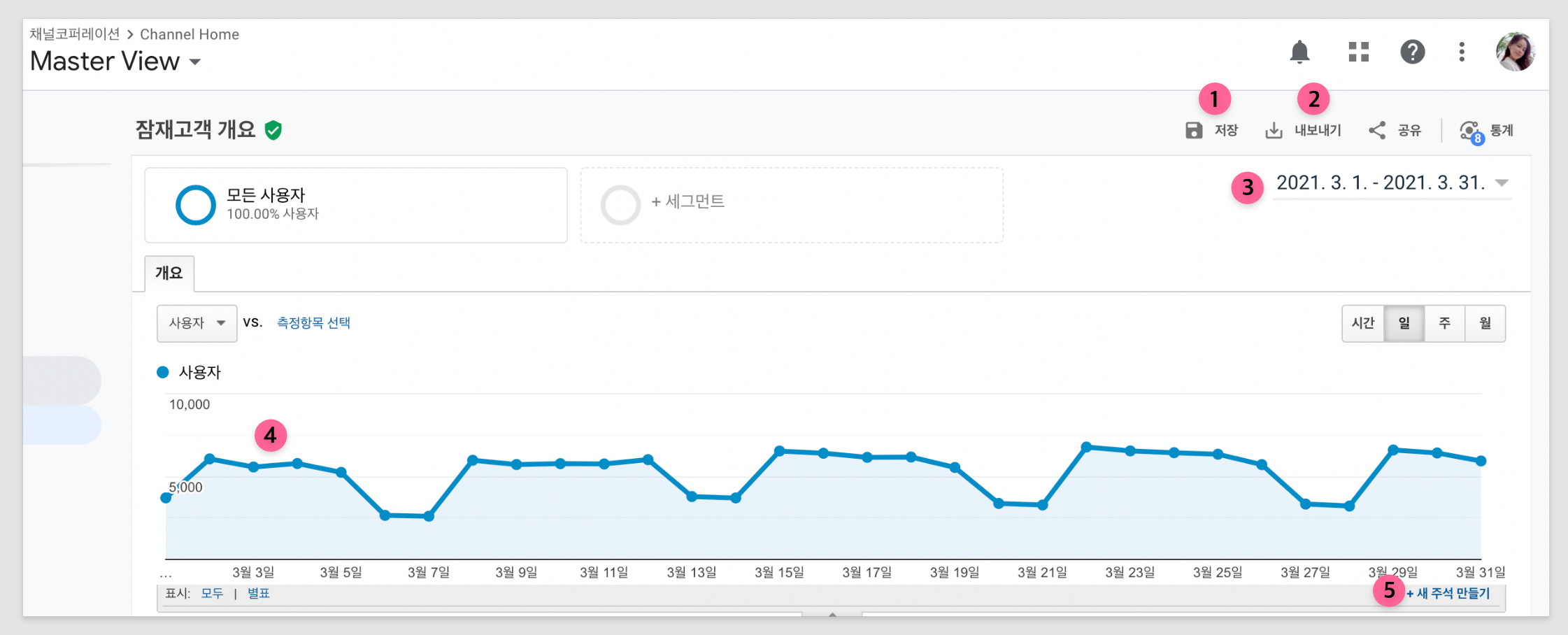The width and height of the screenshot is (1568, 635).
Task: Click 새 주석 만들기 link
Action: 1448,594
